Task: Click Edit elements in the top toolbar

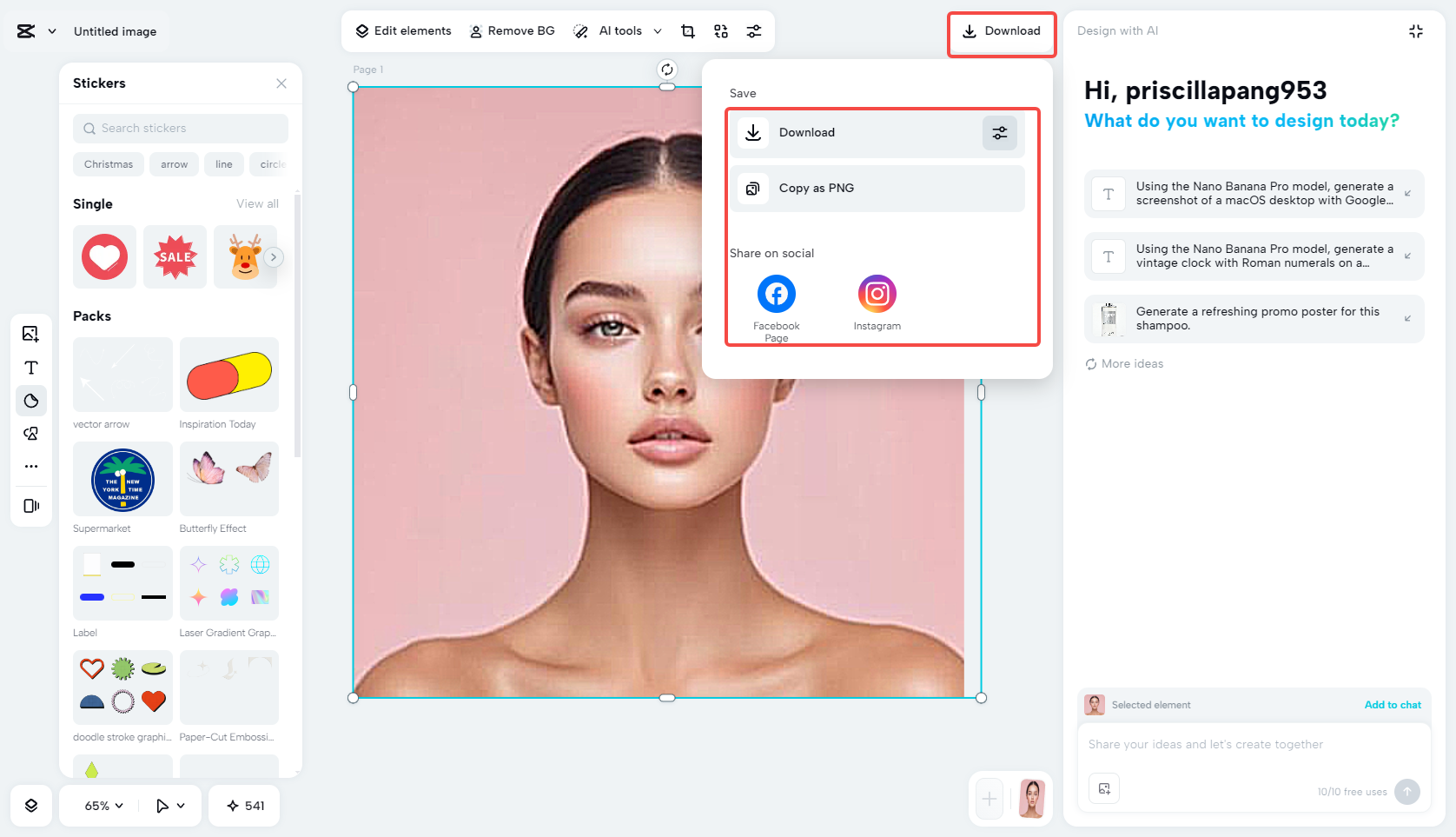Action: [402, 30]
